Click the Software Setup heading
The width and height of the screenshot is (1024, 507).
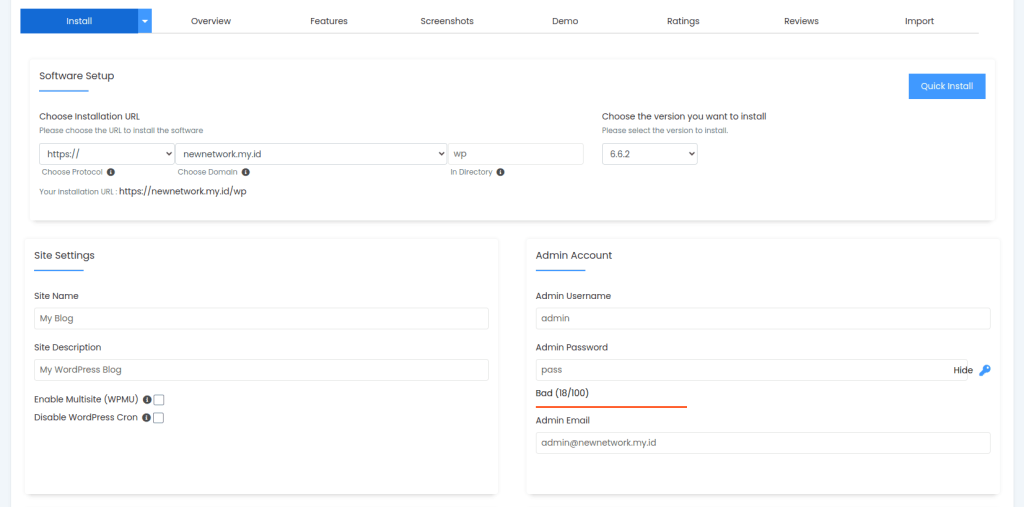[x=76, y=76]
